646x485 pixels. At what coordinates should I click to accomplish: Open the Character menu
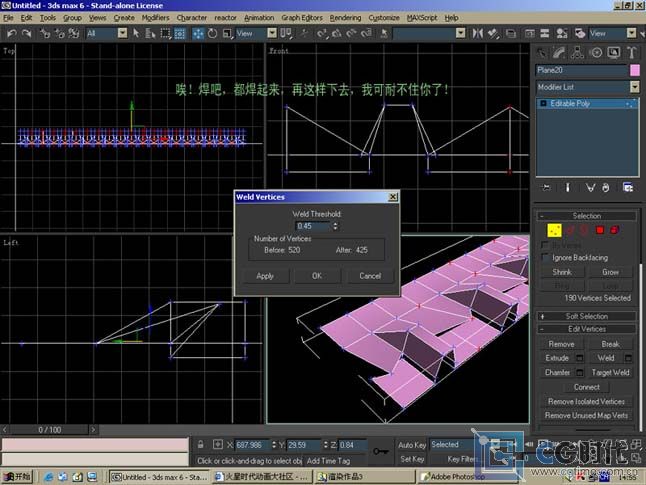[x=192, y=18]
